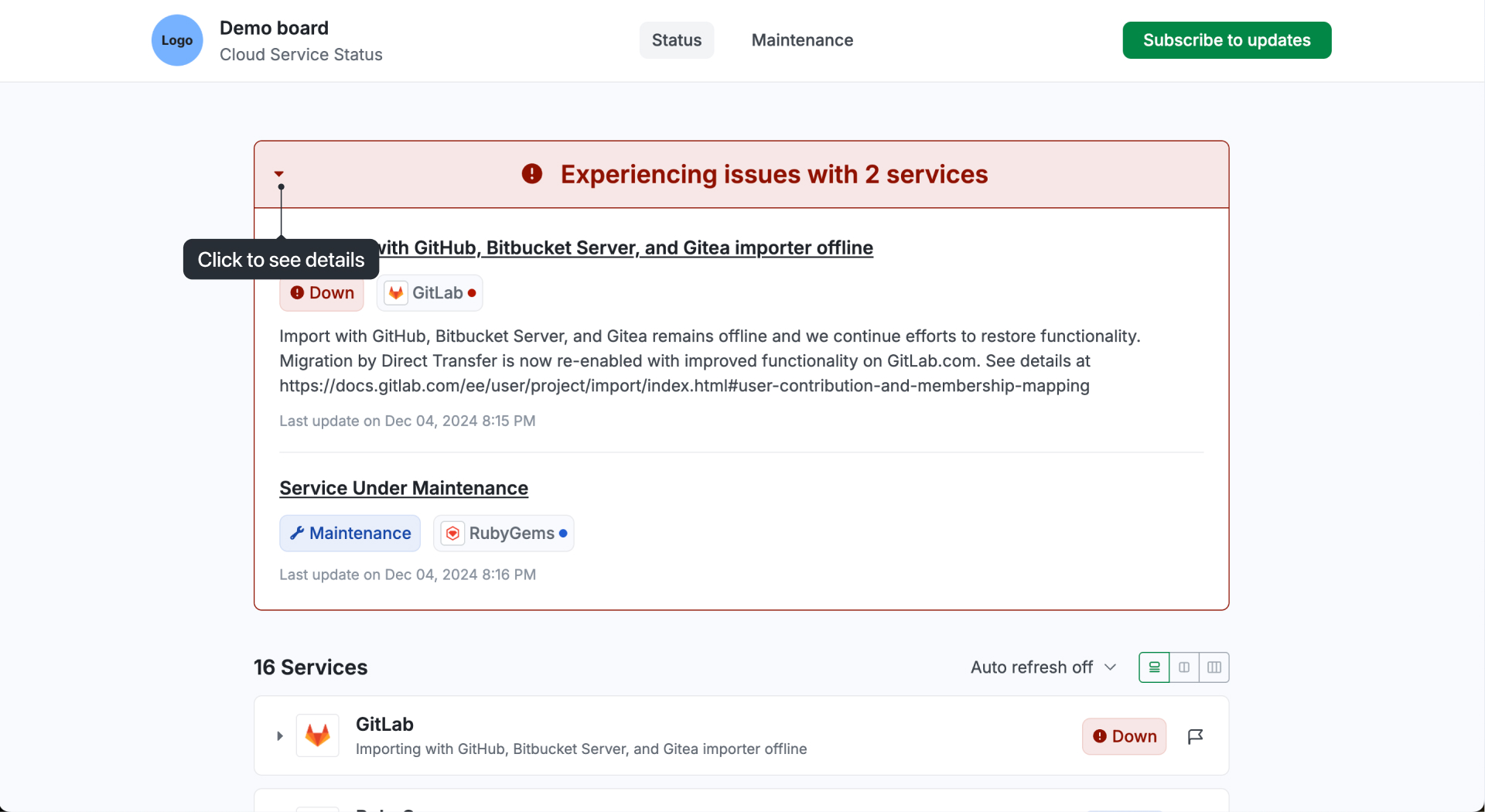Image resolution: width=1485 pixels, height=812 pixels.
Task: Click the 'Last update on Dec 04, 2024 8:16 PM' text
Action: 408,575
